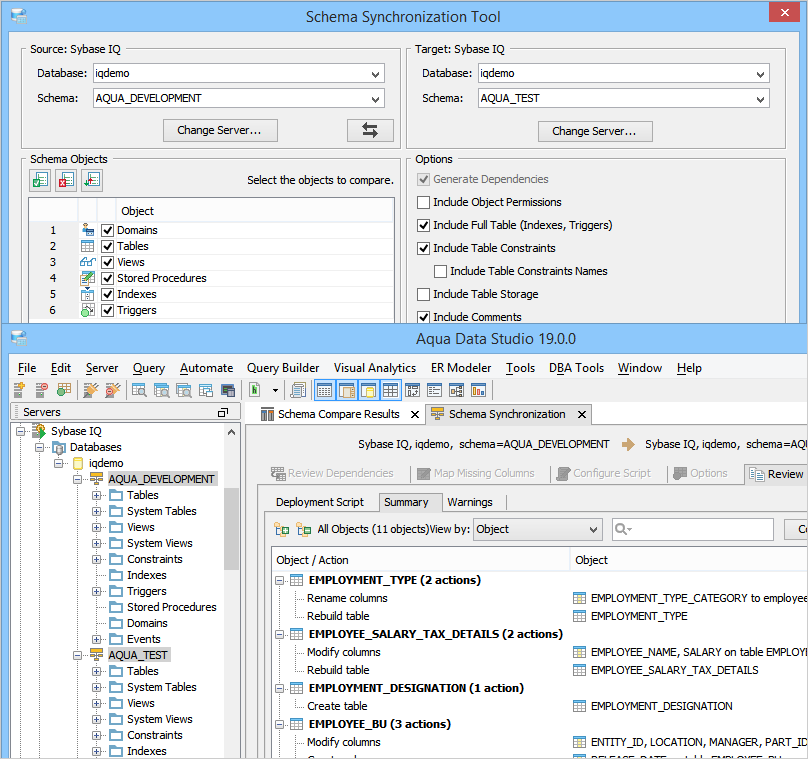Image resolution: width=808 pixels, height=759 pixels.
Task: Toggle Include Full Table checkbox
Action: (x=424, y=225)
